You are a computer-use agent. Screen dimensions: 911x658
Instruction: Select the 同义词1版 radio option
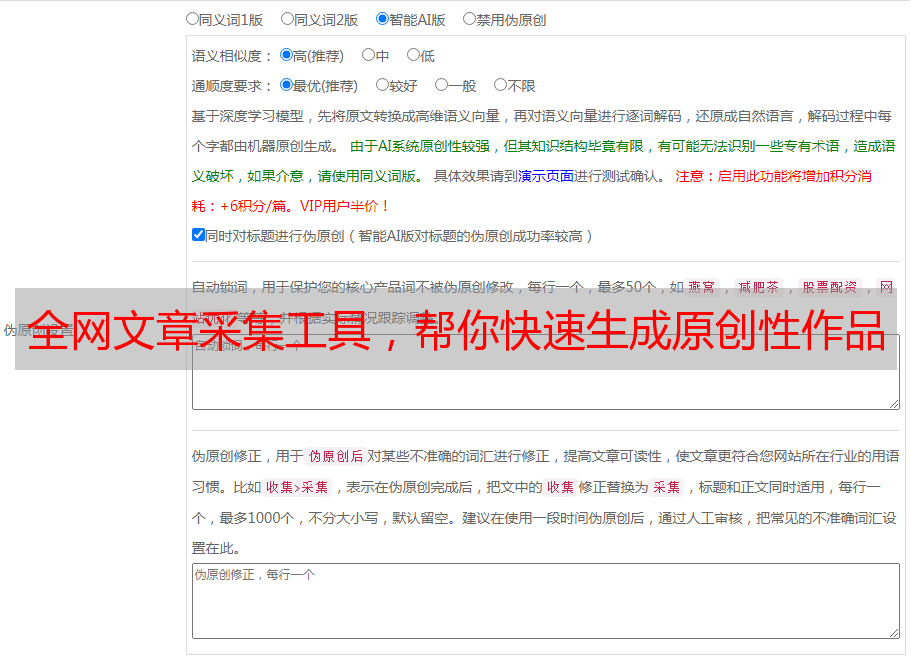tap(192, 19)
